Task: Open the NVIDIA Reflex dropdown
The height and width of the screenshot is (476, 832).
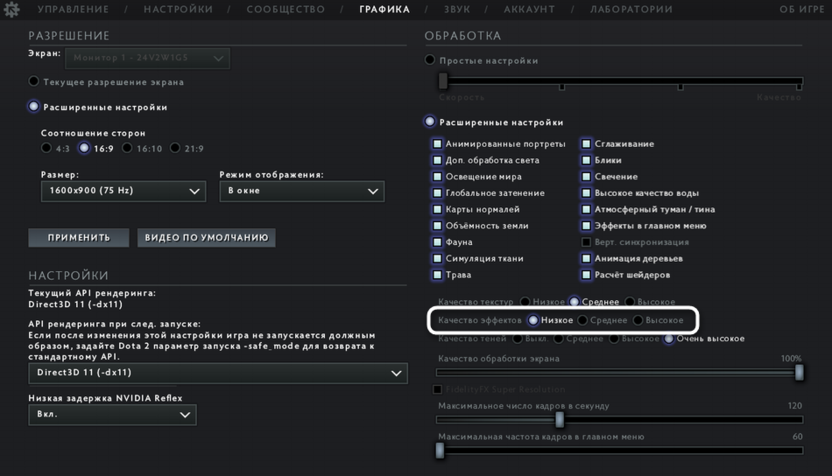Action: (x=112, y=414)
